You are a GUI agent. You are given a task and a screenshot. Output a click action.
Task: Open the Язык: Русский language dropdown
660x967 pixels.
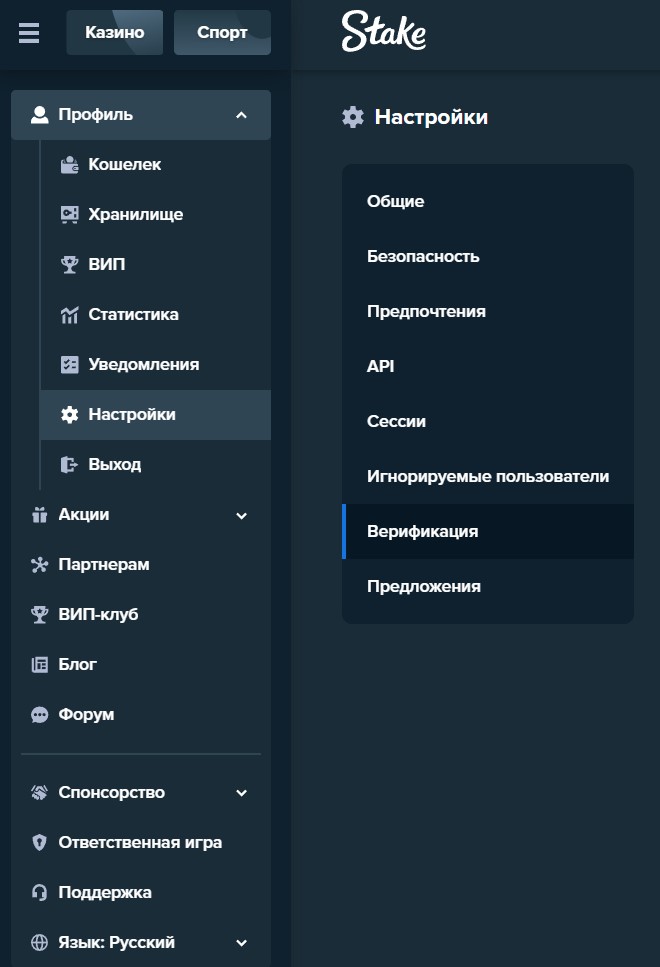click(240, 942)
